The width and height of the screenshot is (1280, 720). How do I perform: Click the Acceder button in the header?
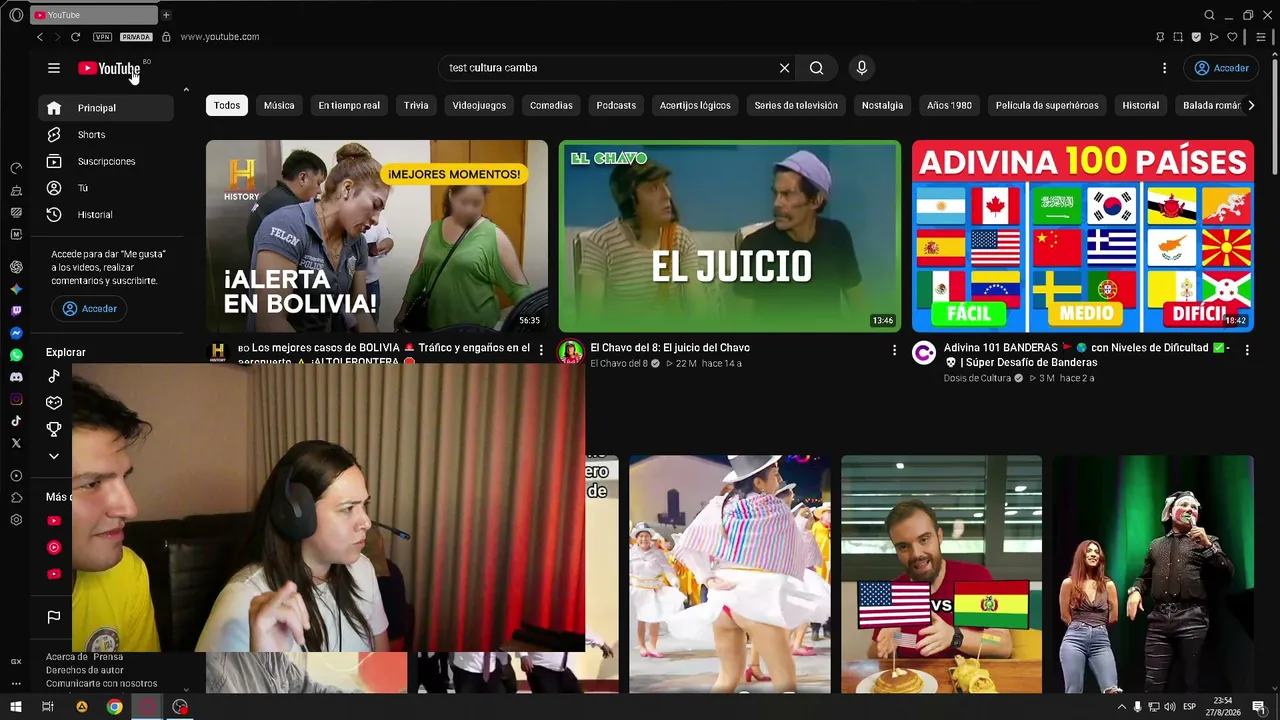[1221, 68]
